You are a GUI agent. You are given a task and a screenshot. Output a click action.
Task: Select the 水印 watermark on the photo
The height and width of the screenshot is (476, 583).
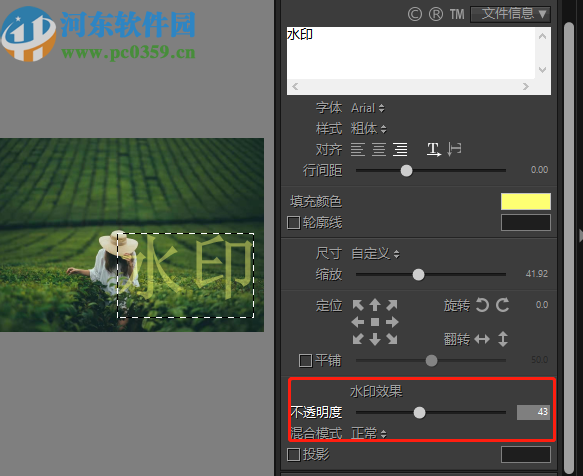point(186,276)
